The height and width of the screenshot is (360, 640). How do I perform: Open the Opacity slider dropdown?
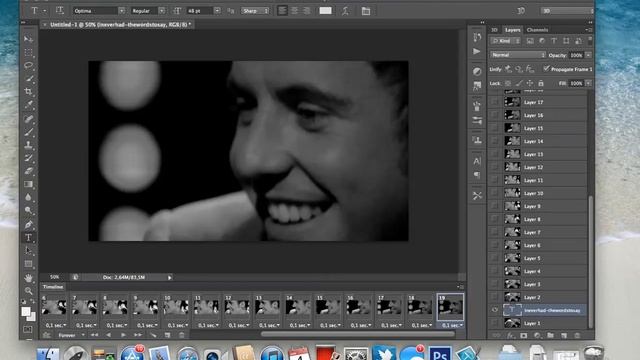(x=588, y=55)
